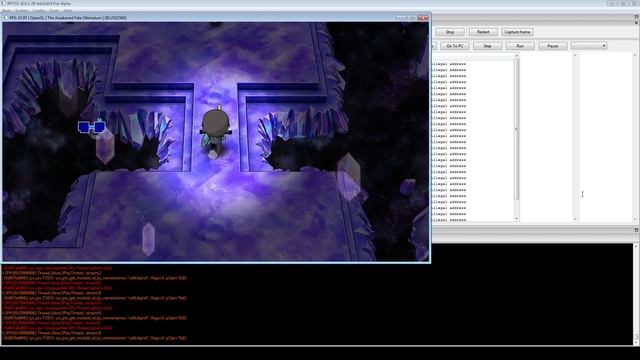Open the Config menu
The image size is (640, 360).
(39, 11)
